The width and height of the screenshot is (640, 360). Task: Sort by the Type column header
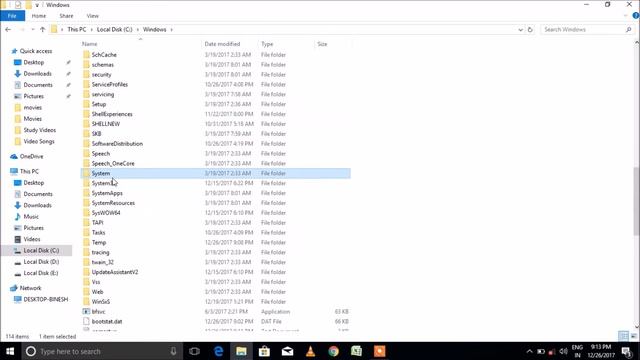tap(267, 44)
